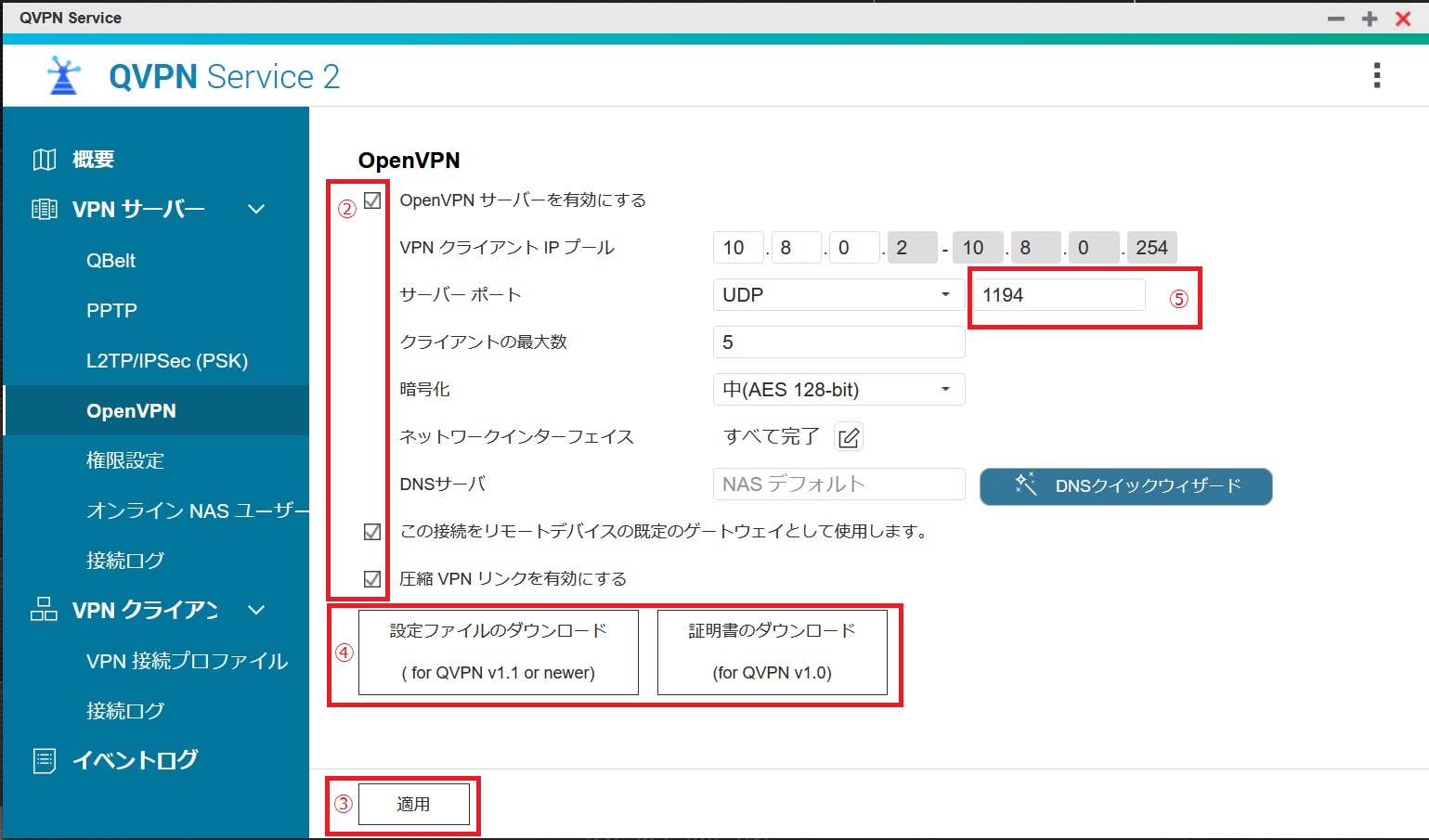Click the 概要 overview book icon
Image resolution: width=1429 pixels, height=840 pixels.
click(x=44, y=160)
